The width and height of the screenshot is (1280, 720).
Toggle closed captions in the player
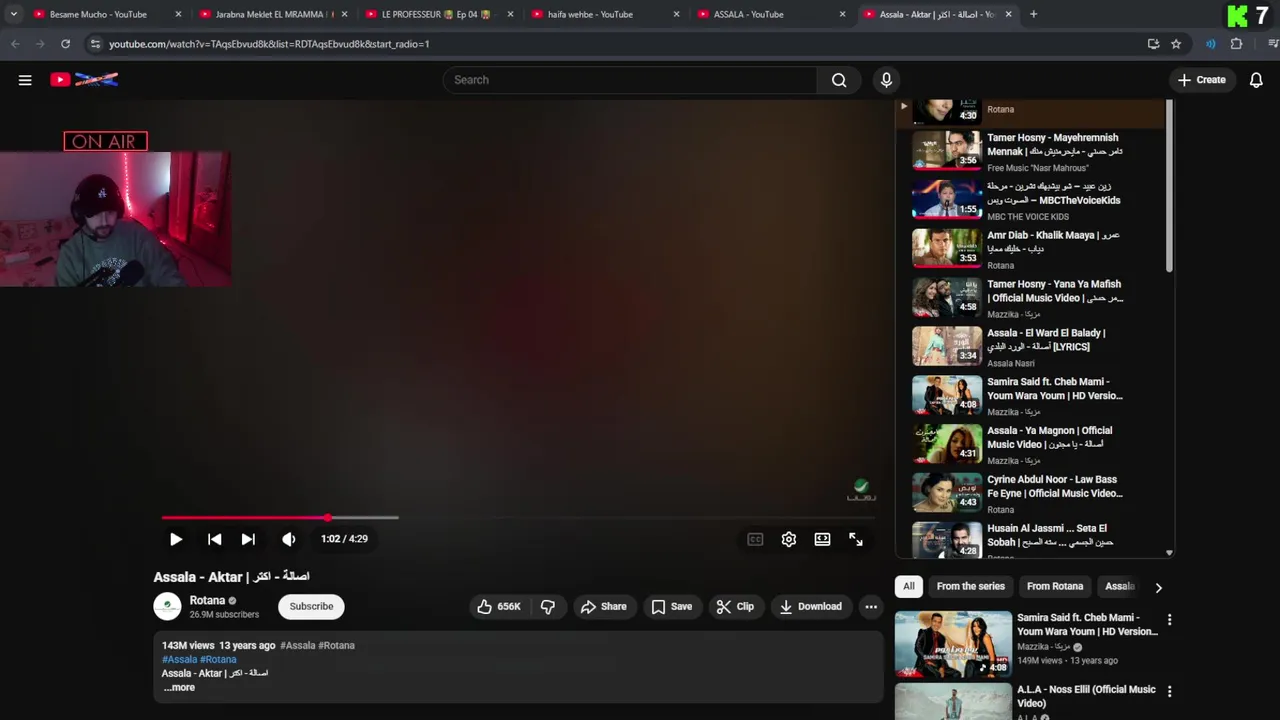click(755, 539)
